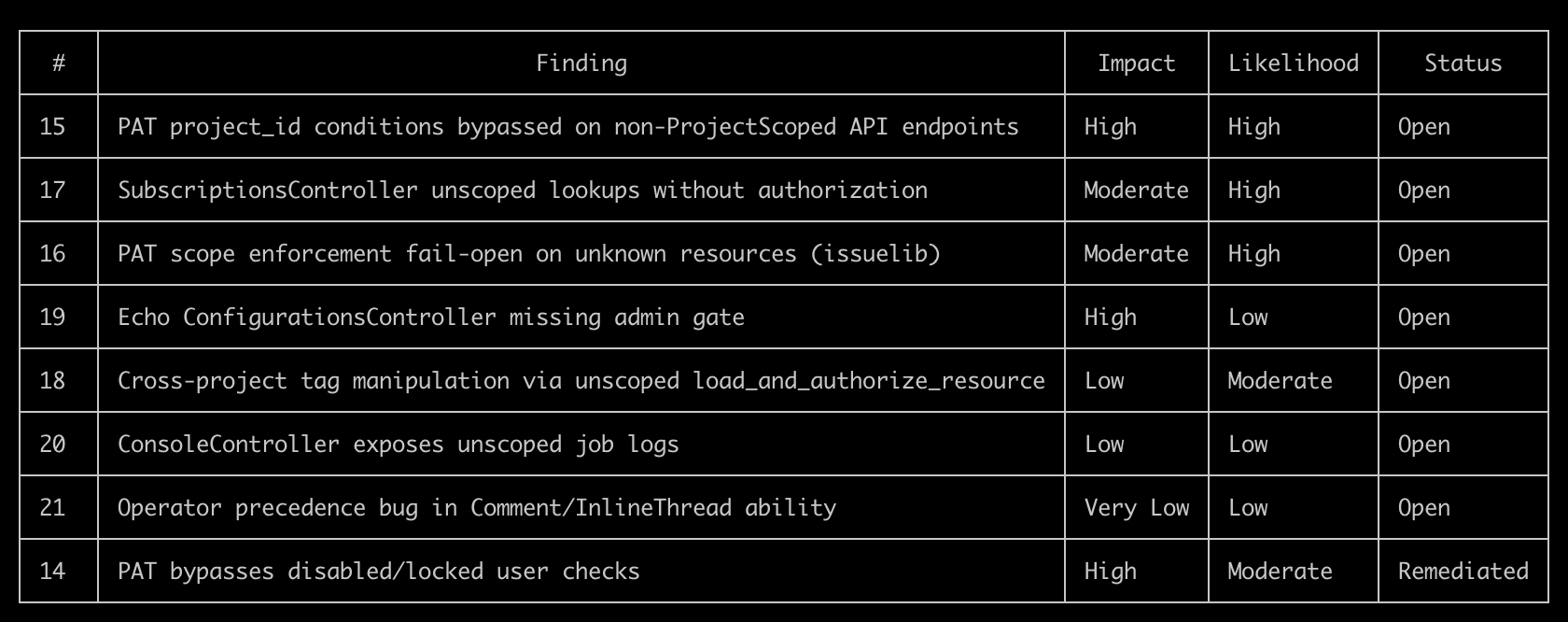Click the PAT scope enforcement fail-open finding
Viewport: 1568px width, 622px height.
pos(528,254)
